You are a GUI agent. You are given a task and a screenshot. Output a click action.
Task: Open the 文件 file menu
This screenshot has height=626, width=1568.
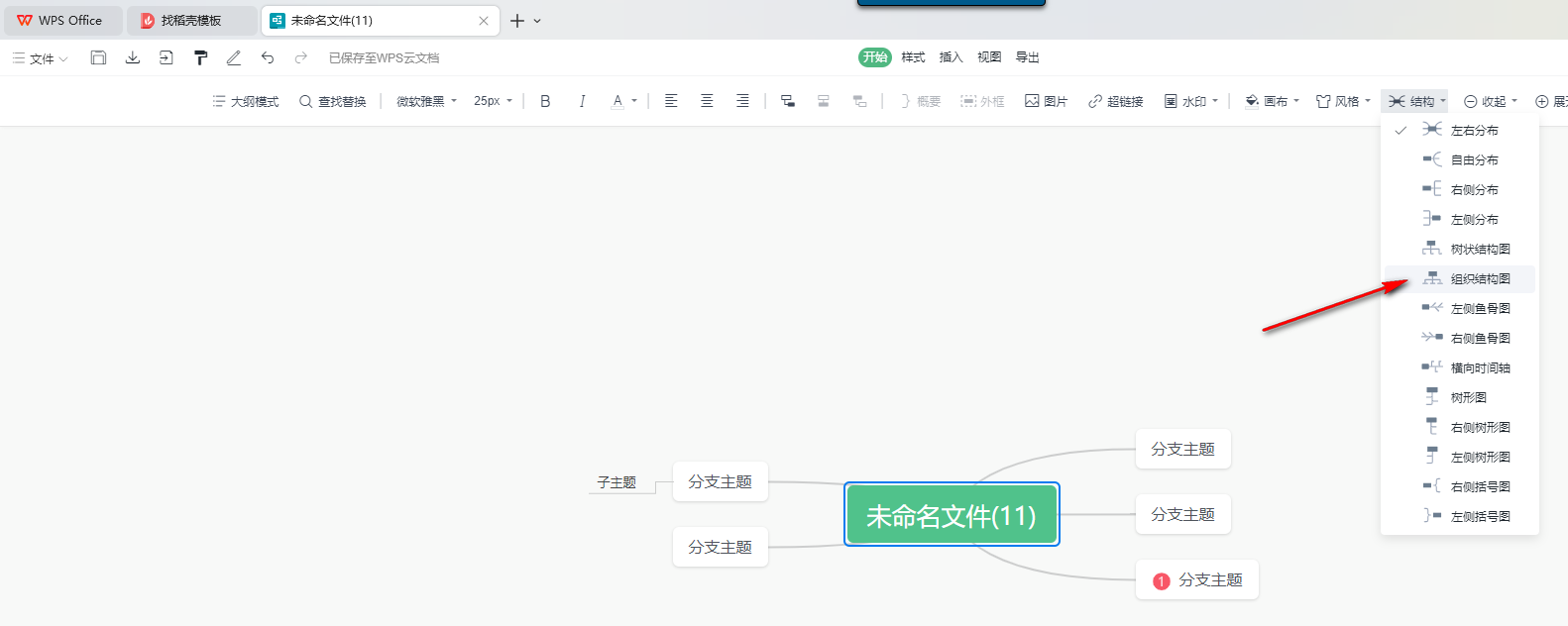point(41,58)
